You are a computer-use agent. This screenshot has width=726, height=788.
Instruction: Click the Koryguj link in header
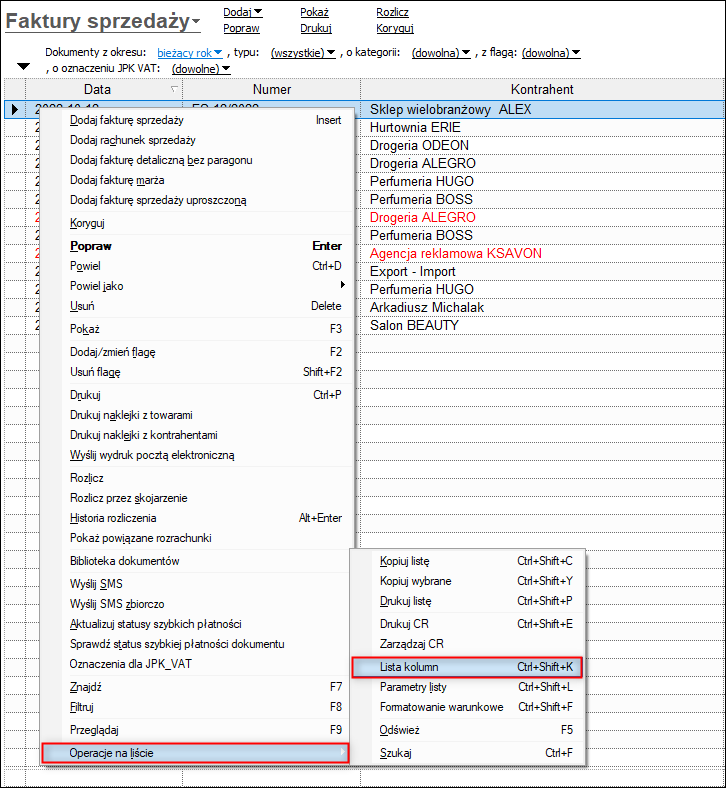pyautogui.click(x=395, y=28)
